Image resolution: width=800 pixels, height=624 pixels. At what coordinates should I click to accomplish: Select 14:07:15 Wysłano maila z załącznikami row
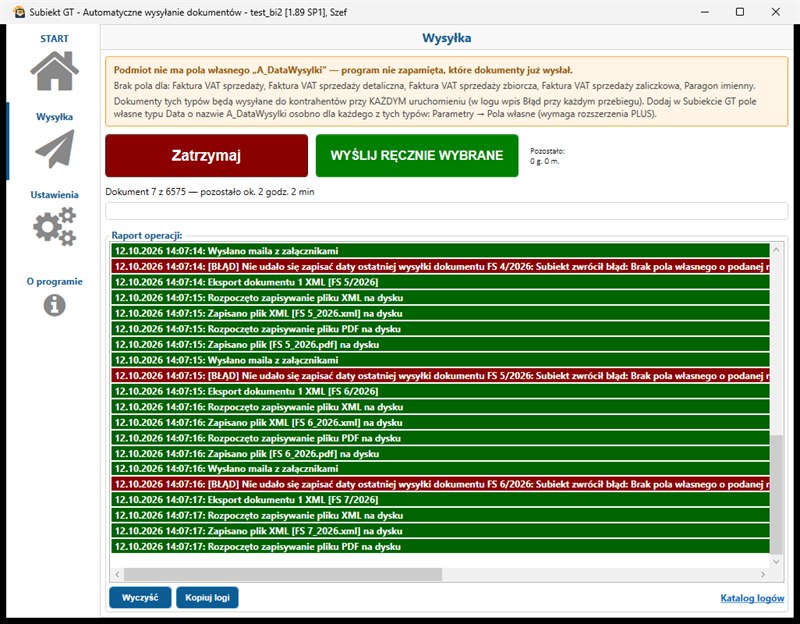(x=440, y=360)
